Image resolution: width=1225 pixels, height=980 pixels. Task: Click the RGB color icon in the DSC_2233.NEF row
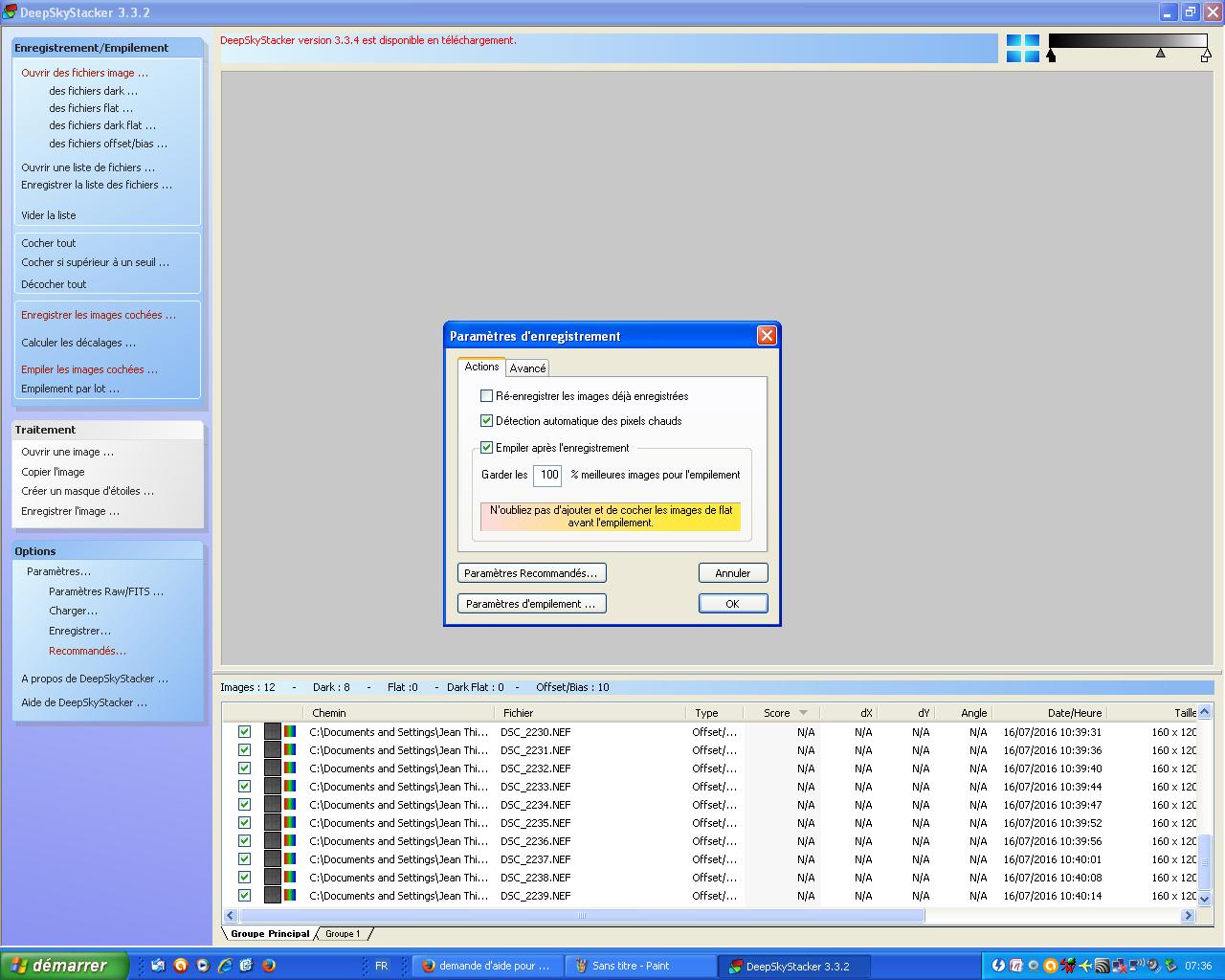coord(290,787)
